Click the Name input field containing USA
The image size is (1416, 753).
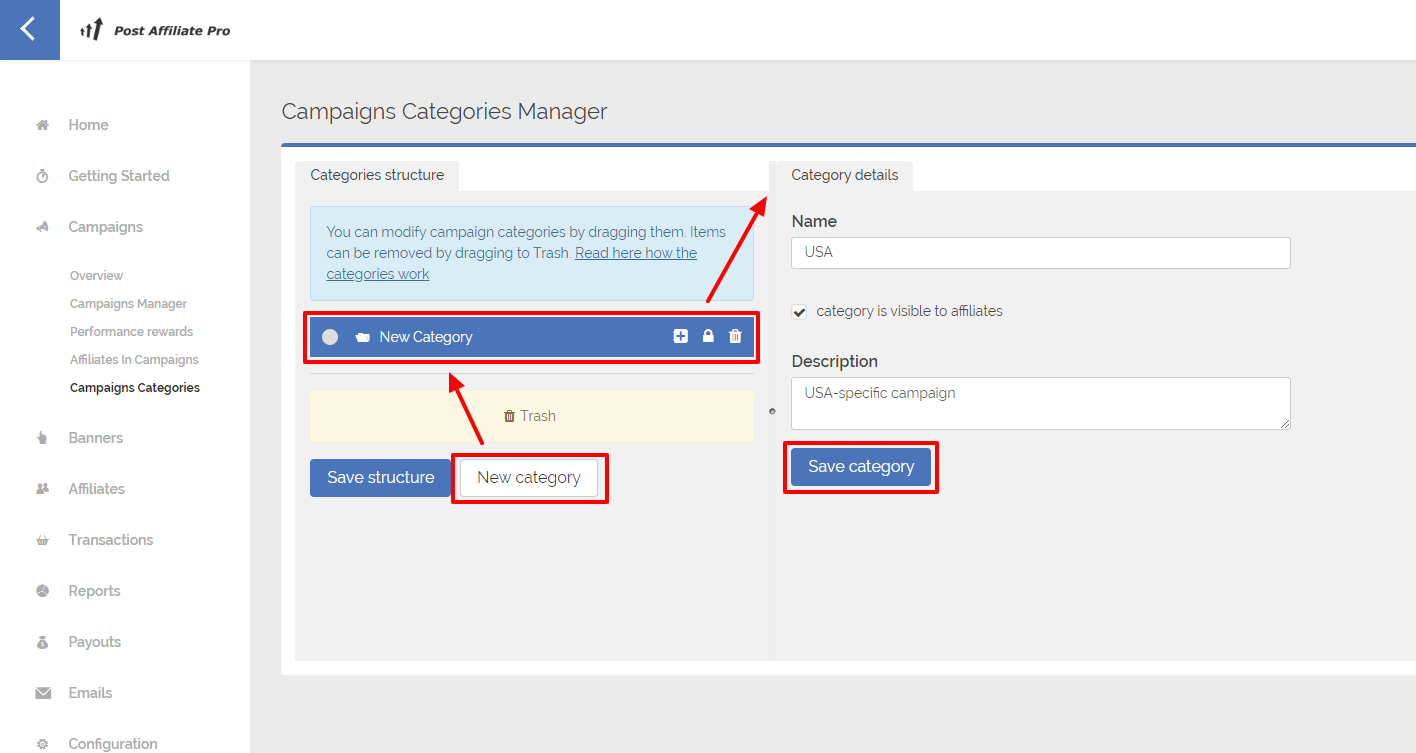1041,253
